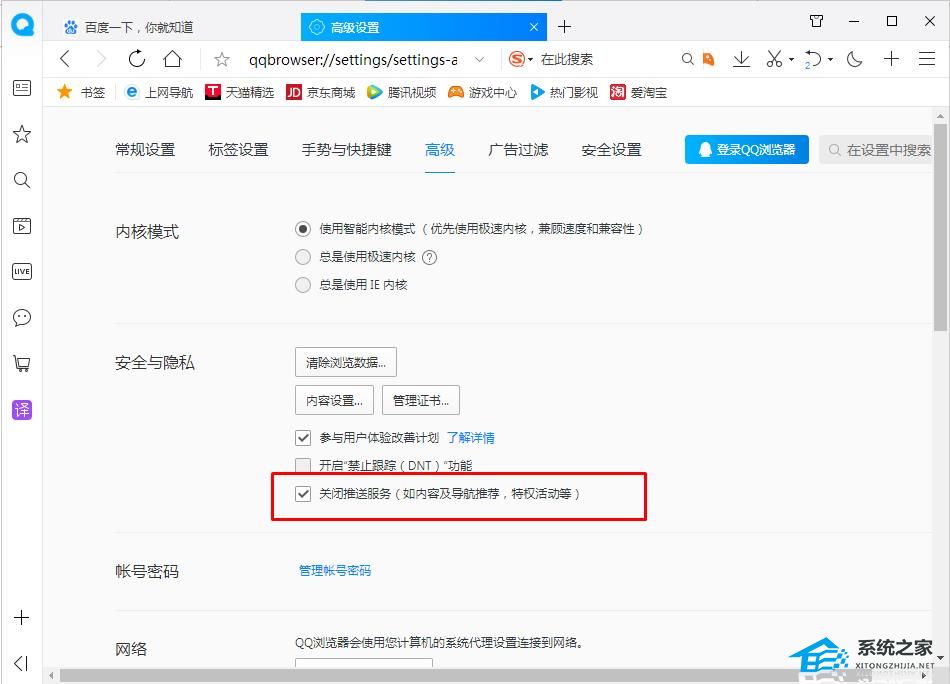Reload the page with refresh icon
The width and height of the screenshot is (950, 684).
[x=136, y=59]
